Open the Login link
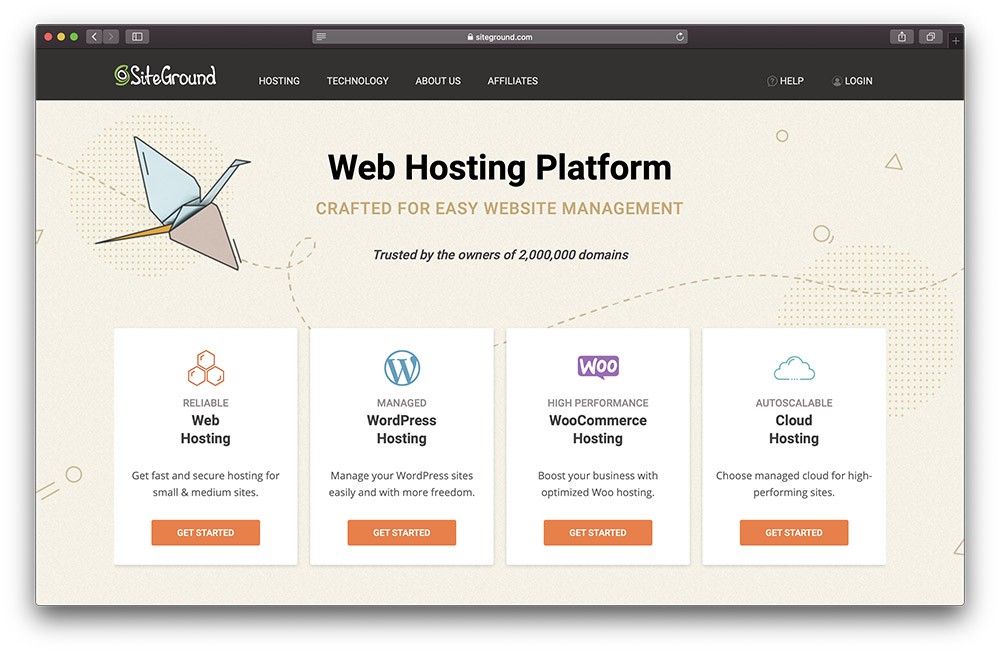The width and height of the screenshot is (1000, 653). pyautogui.click(x=858, y=81)
